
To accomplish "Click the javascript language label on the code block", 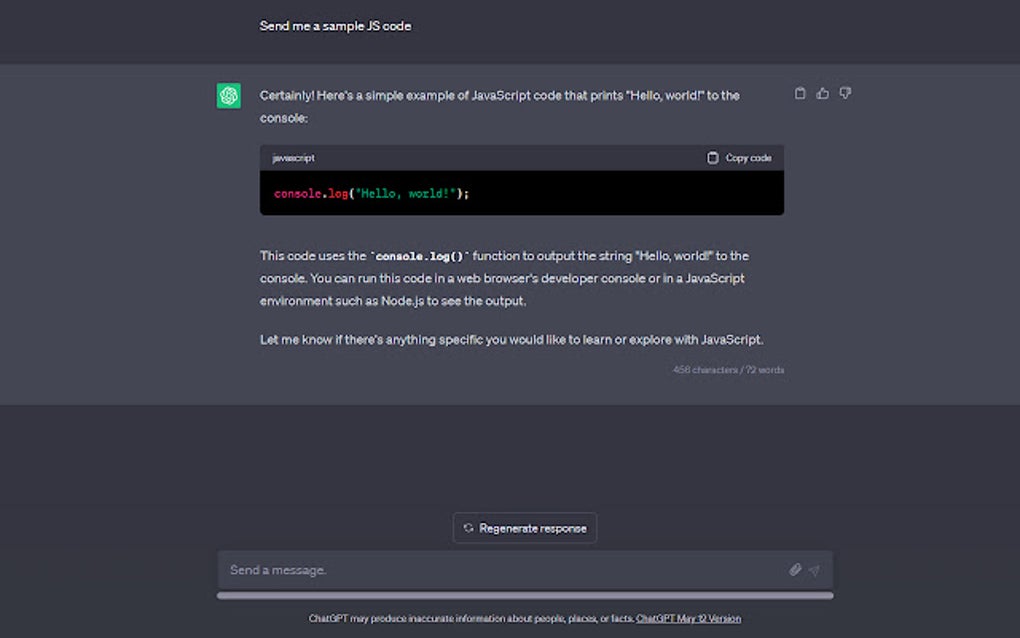I will [x=293, y=158].
